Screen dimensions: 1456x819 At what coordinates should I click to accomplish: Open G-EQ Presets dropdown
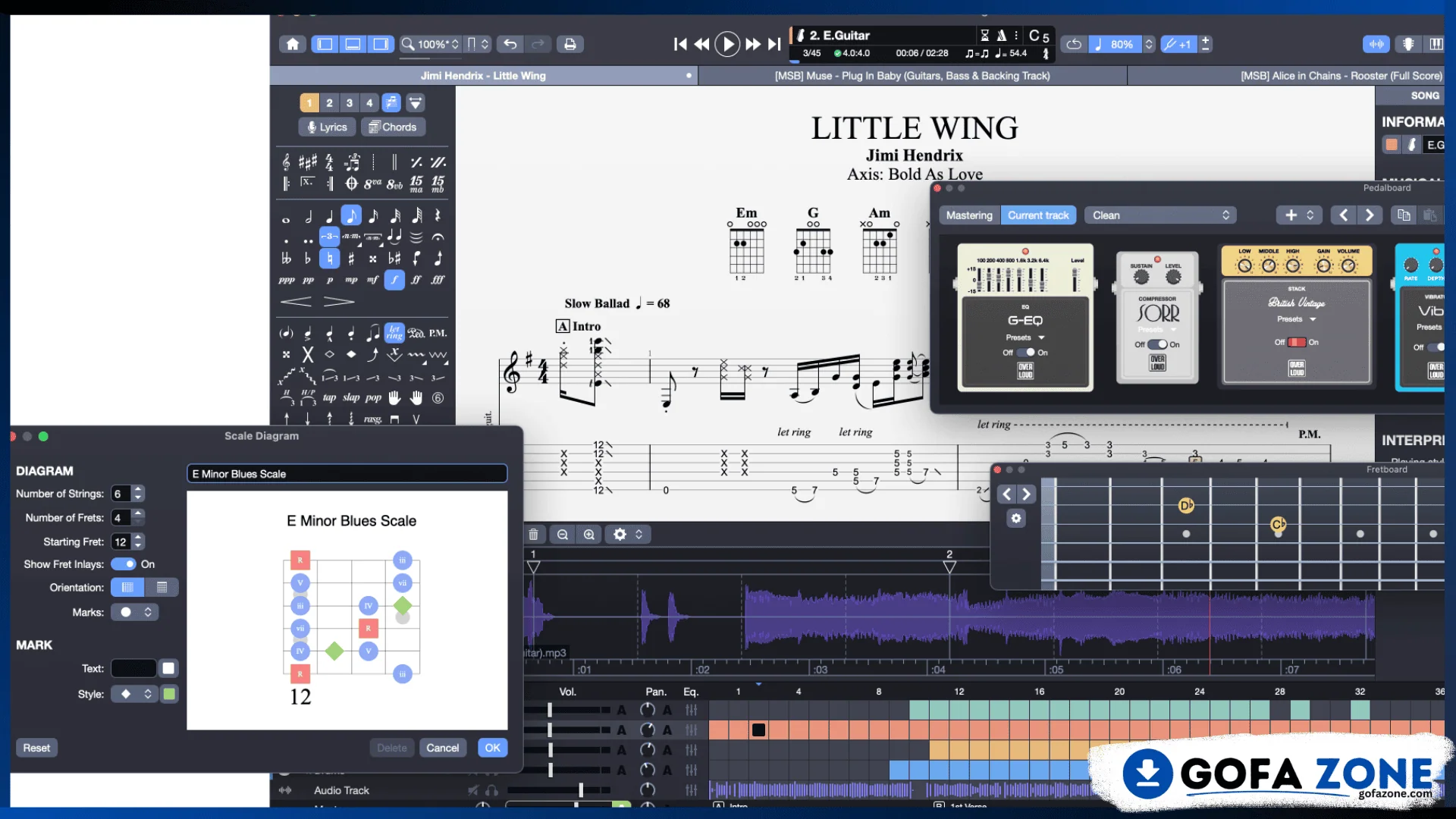click(x=1025, y=337)
